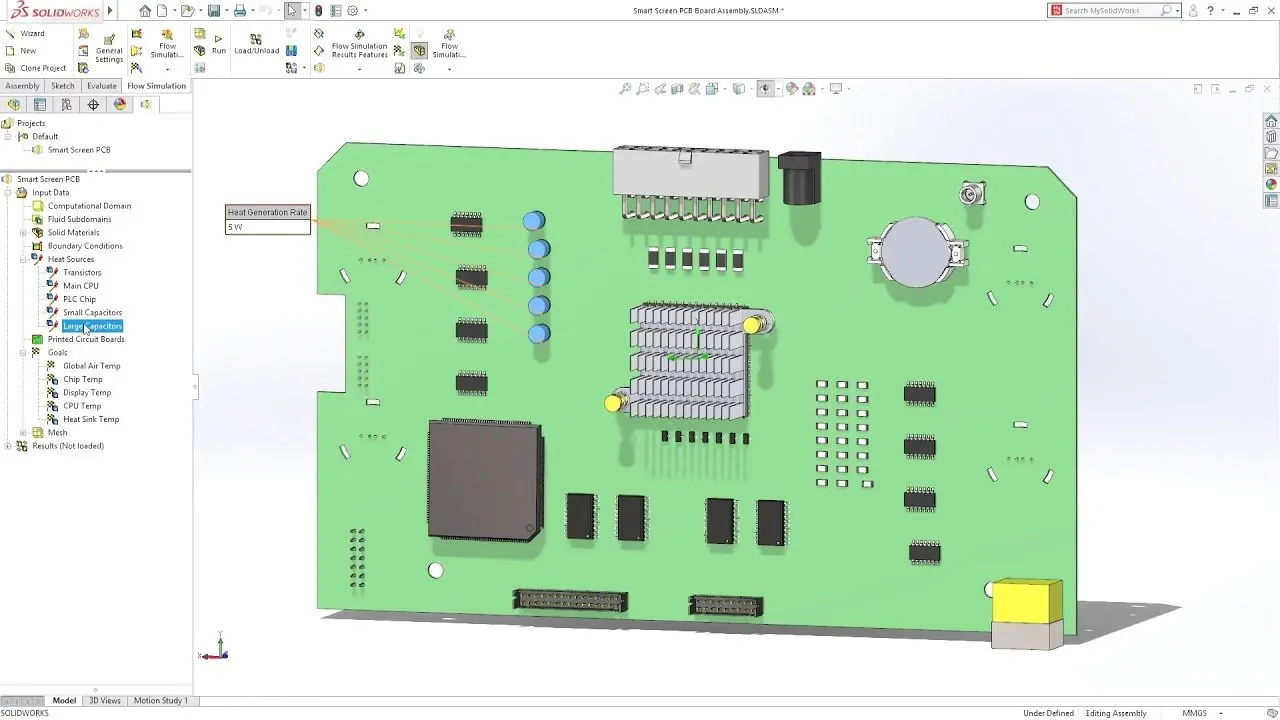Switch to the Assembly tab

click(x=23, y=86)
